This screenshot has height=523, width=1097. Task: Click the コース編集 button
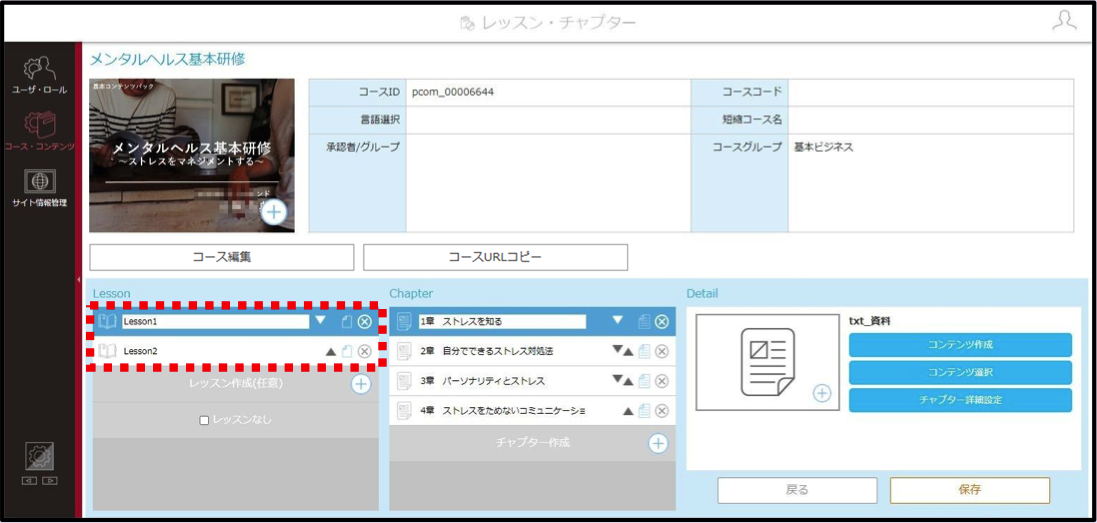point(222,257)
